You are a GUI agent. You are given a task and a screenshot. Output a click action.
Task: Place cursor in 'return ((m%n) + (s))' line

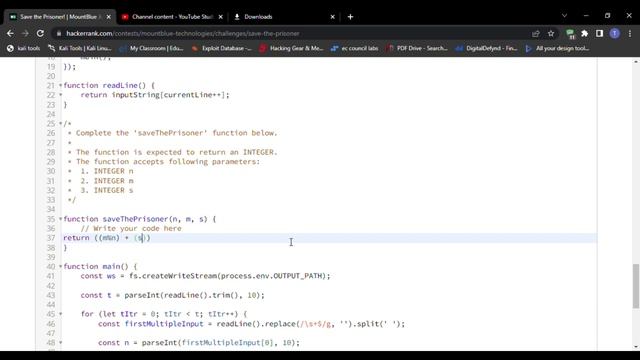(x=107, y=238)
